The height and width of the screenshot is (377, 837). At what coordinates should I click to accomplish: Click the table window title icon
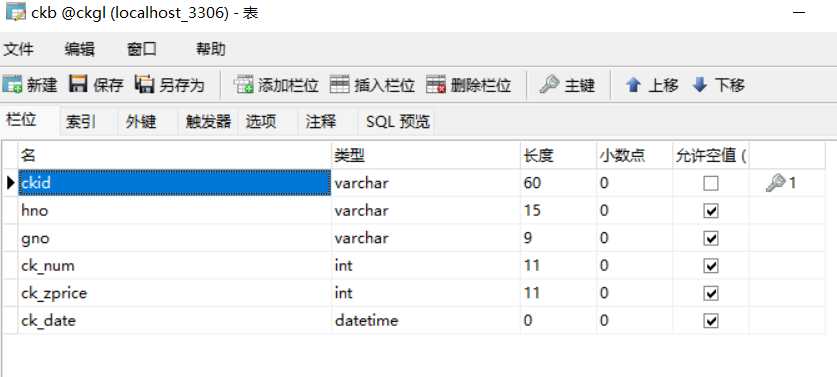pyautogui.click(x=15, y=12)
